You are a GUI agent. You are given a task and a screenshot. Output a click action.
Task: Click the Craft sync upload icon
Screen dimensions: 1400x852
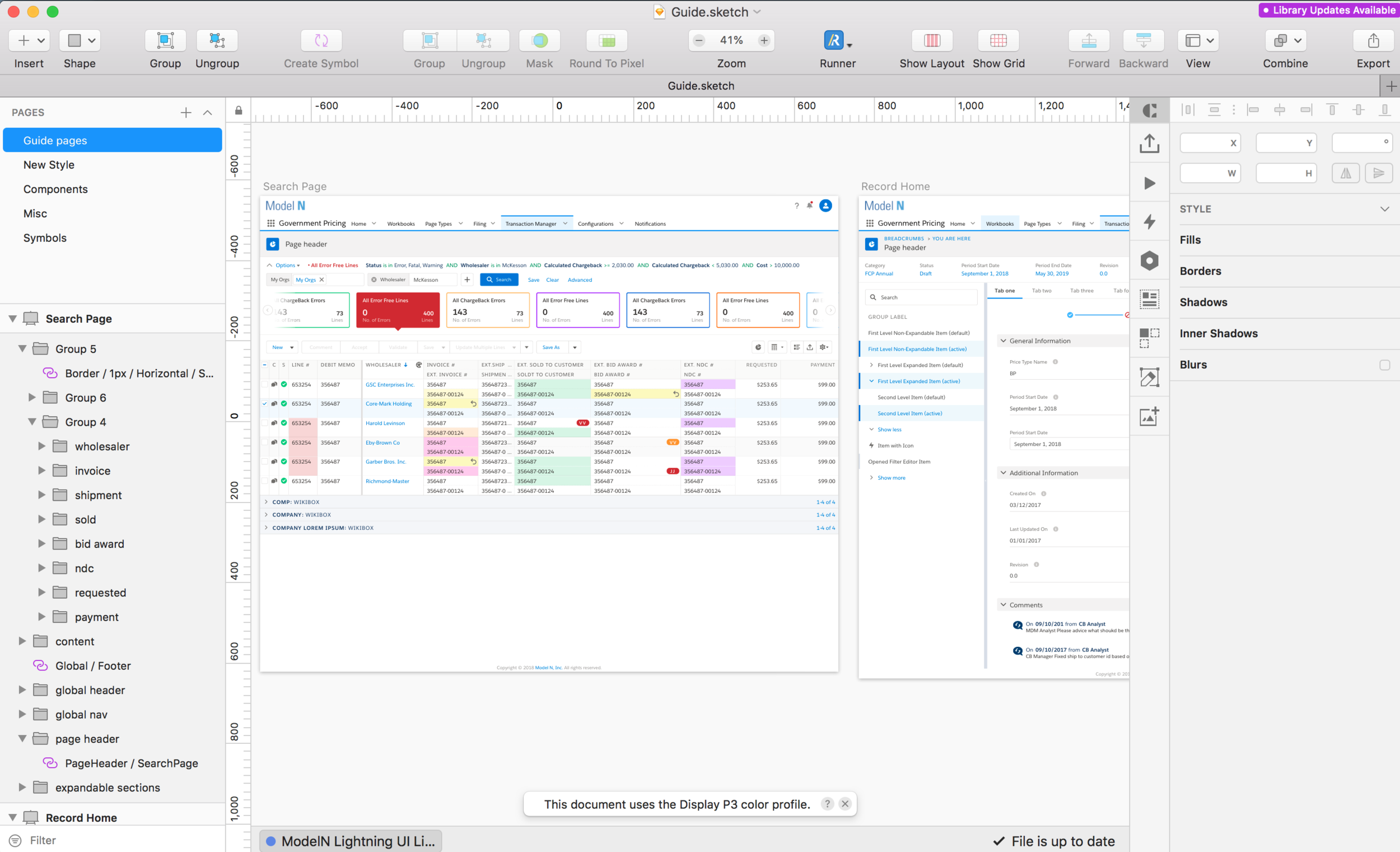[x=1150, y=143]
